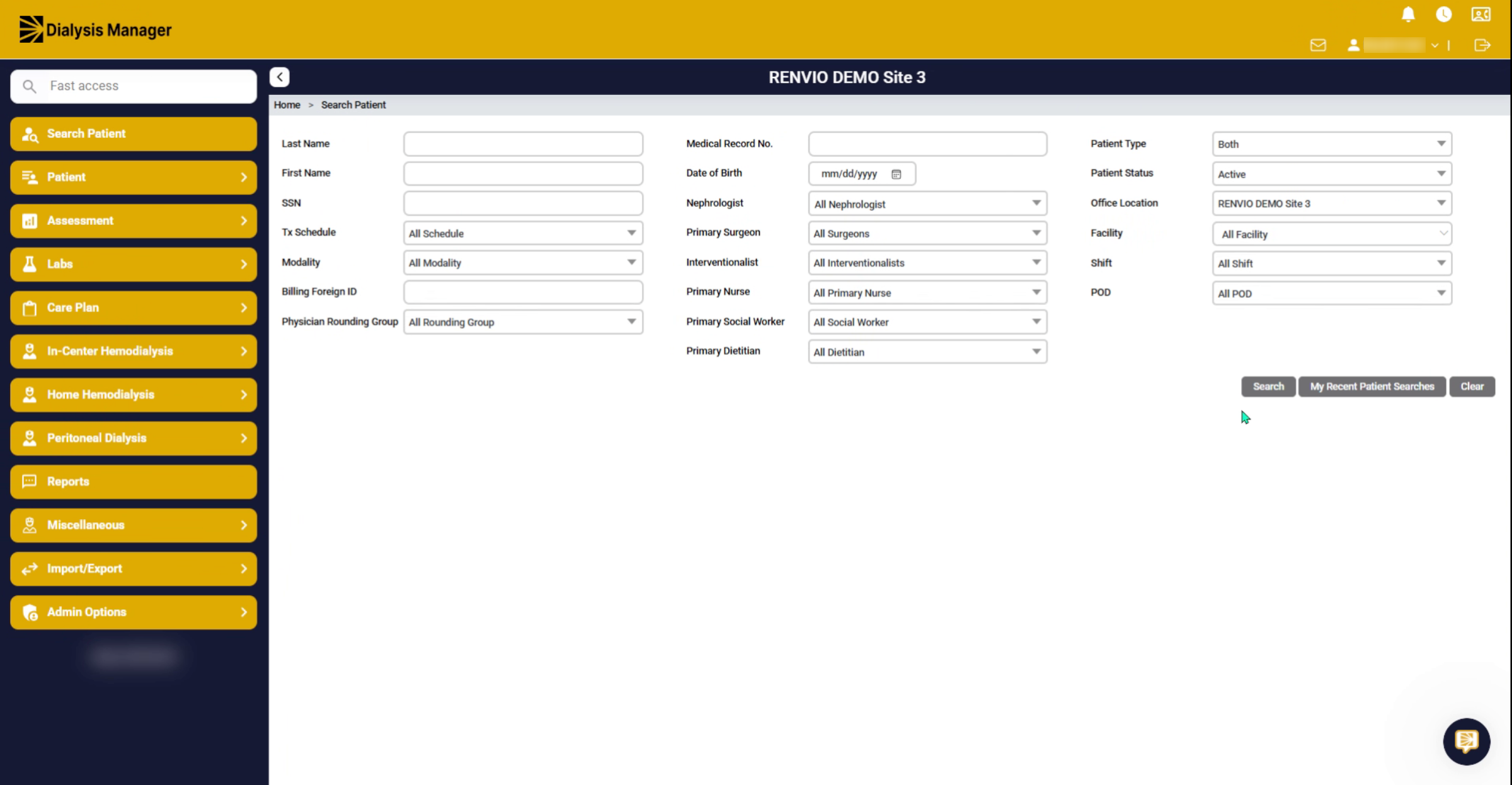Open the chat support bubble icon
This screenshot has width=1512, height=785.
(x=1467, y=742)
